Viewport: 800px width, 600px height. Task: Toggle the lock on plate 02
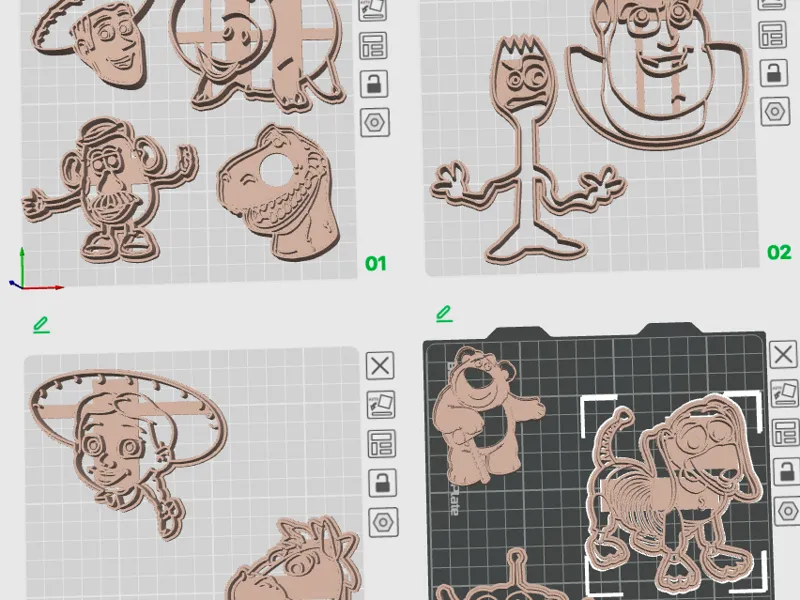pyautogui.click(x=774, y=72)
